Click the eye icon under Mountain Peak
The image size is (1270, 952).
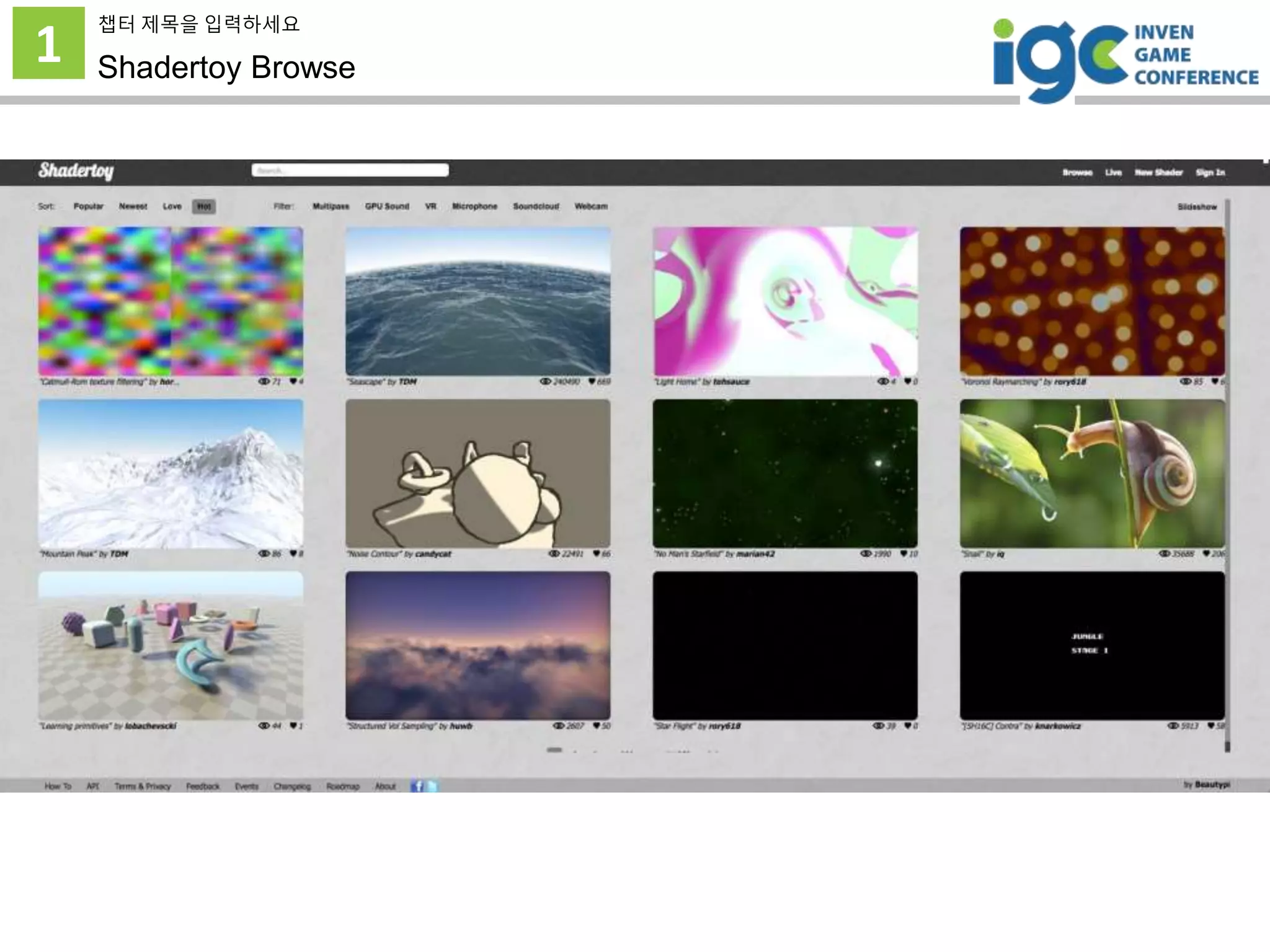(x=264, y=554)
